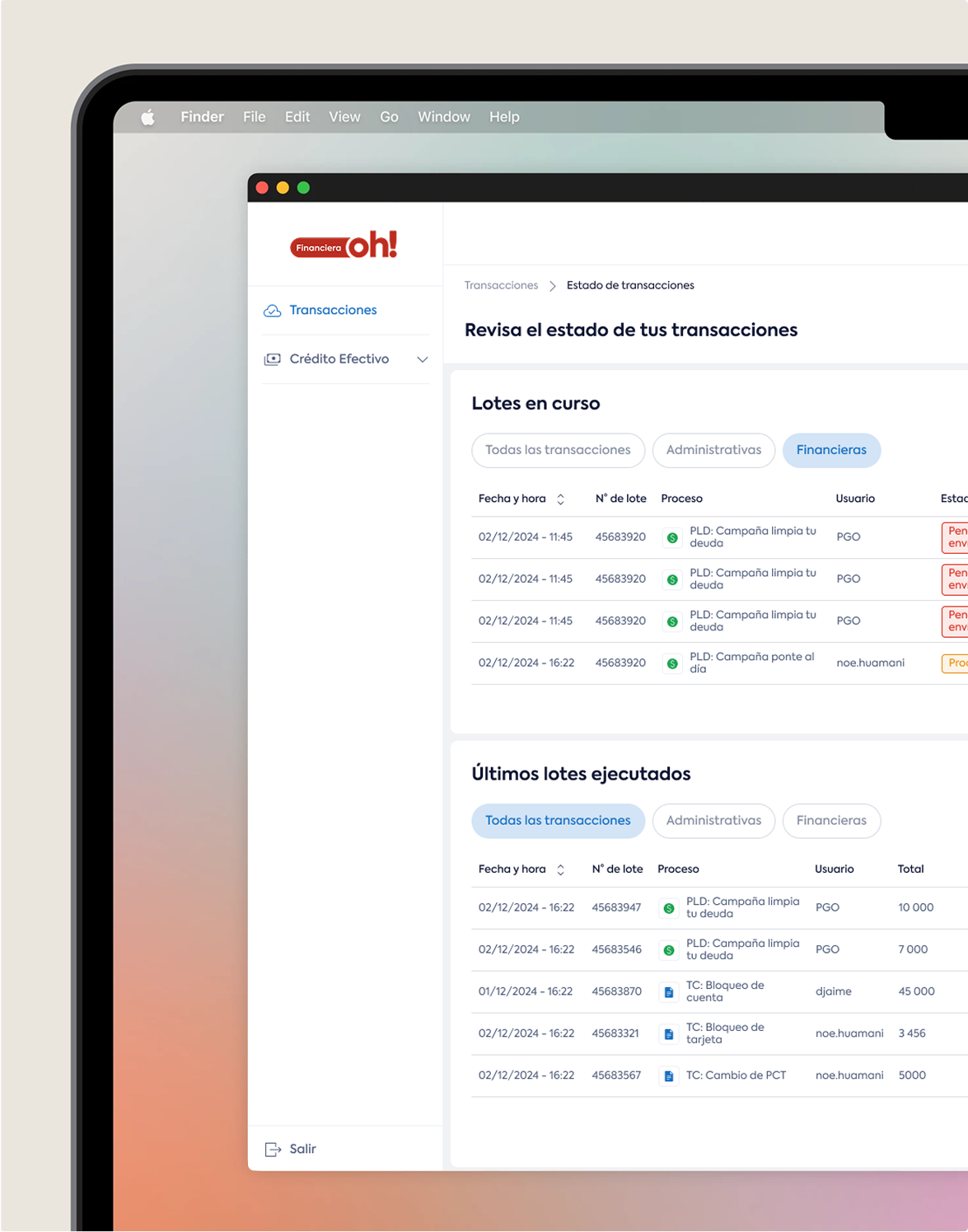Click the Financiera oh! logo
Viewport: 968px width, 1232px height.
coord(344,246)
